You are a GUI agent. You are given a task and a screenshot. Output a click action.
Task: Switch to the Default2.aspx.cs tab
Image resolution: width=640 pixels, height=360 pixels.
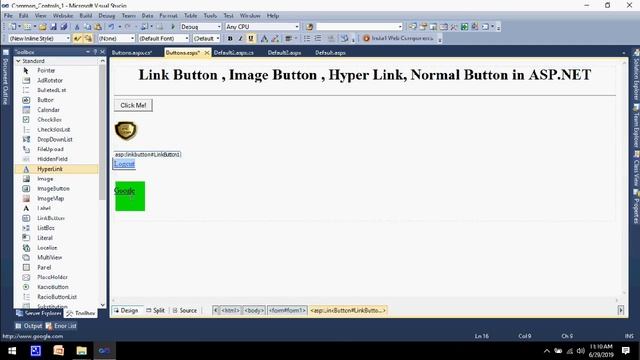coord(234,53)
